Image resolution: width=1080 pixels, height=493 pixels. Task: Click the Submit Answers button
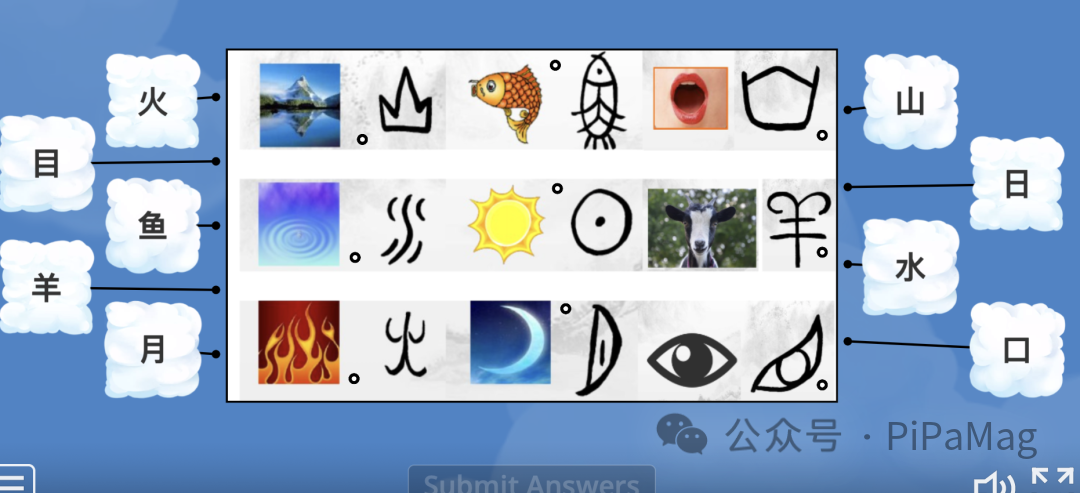pos(531,480)
